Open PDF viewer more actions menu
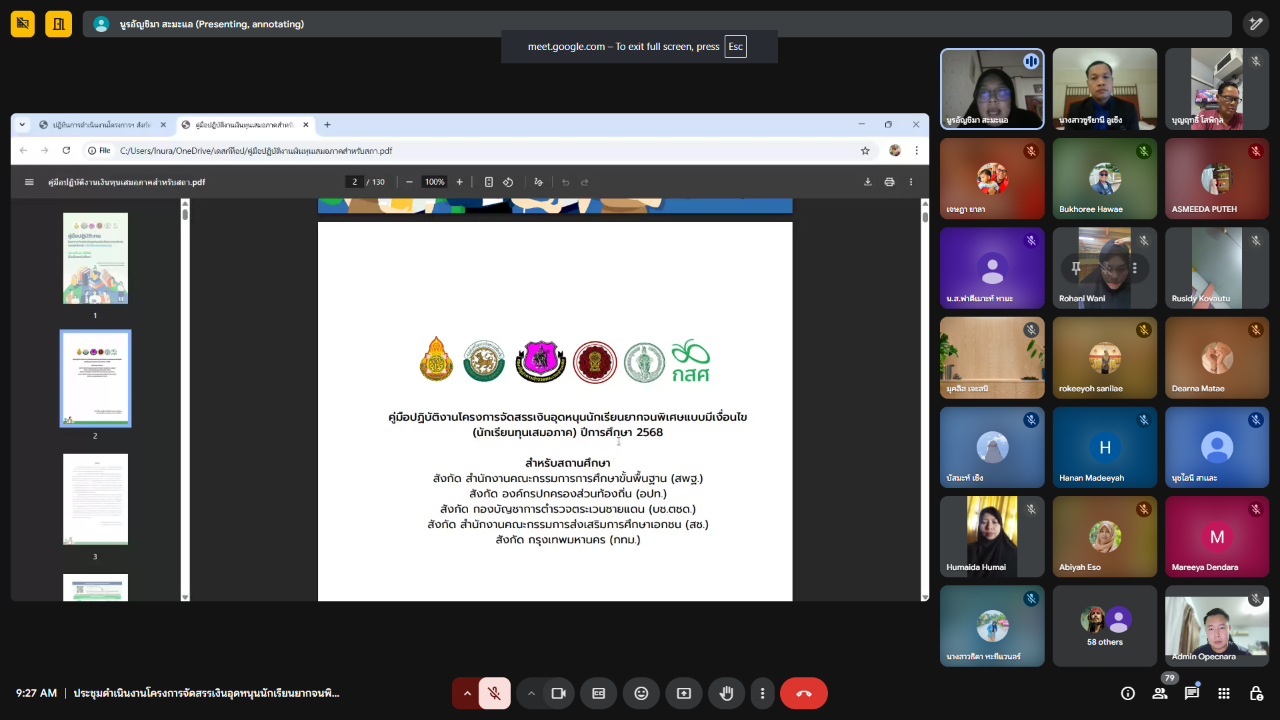The width and height of the screenshot is (1280, 720). coord(911,182)
